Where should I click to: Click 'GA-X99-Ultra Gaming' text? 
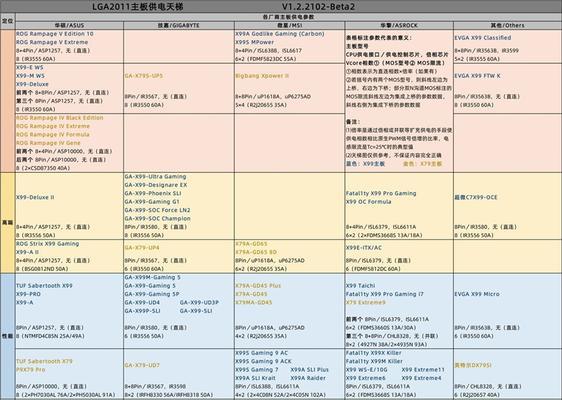(156, 176)
